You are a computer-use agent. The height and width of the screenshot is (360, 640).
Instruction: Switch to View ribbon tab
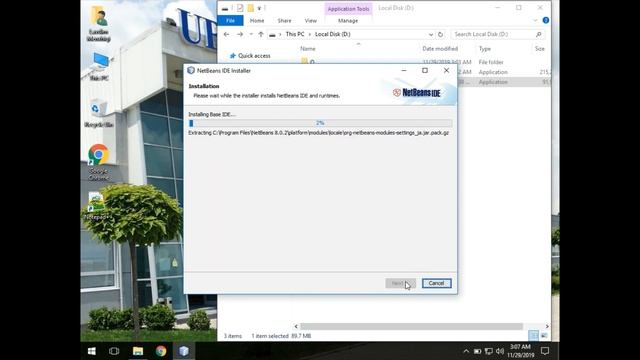pyautogui.click(x=311, y=20)
